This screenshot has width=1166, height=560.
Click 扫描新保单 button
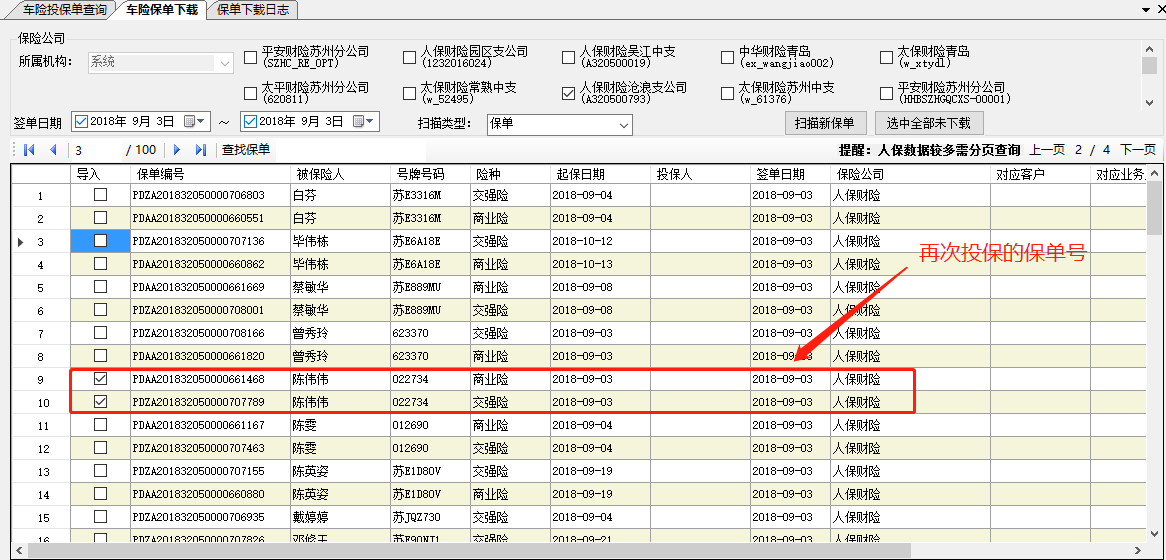824,123
